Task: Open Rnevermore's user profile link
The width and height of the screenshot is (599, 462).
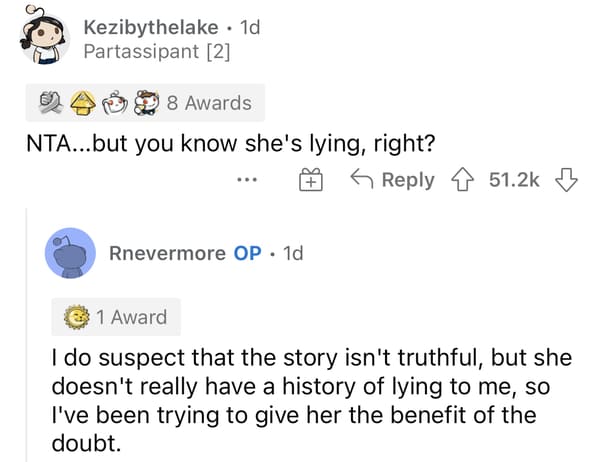Action: pos(167,253)
